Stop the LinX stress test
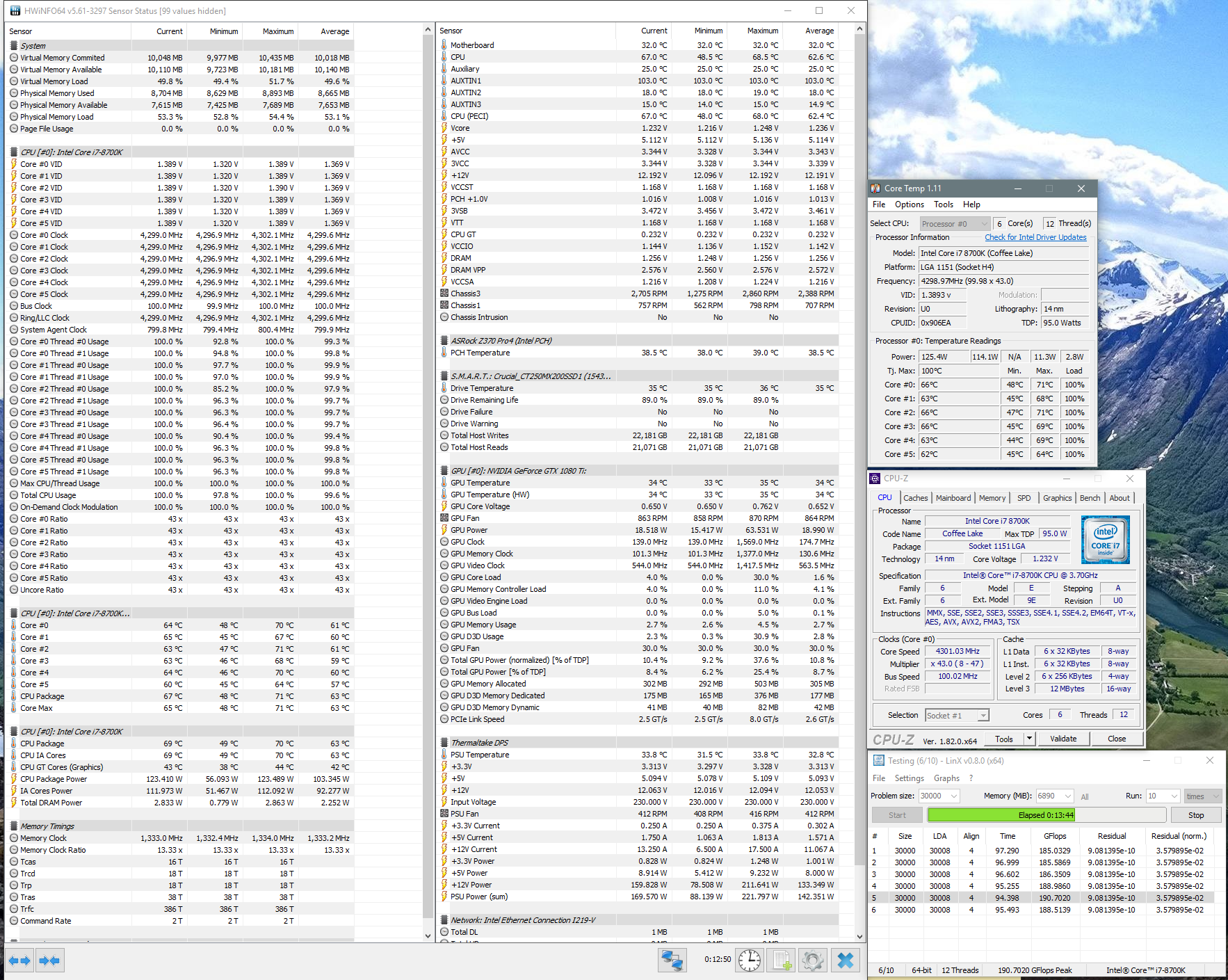Image resolution: width=1228 pixels, height=980 pixels. pos(1196,815)
